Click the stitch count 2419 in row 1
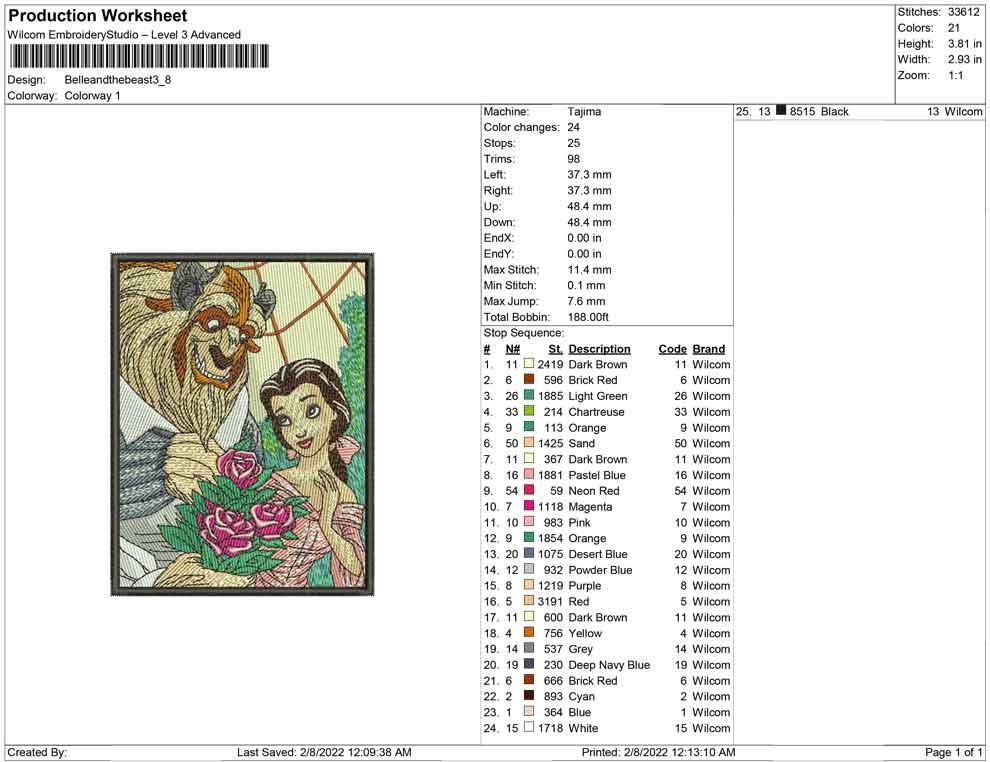Image resolution: width=990 pixels, height=762 pixels. pos(550,364)
